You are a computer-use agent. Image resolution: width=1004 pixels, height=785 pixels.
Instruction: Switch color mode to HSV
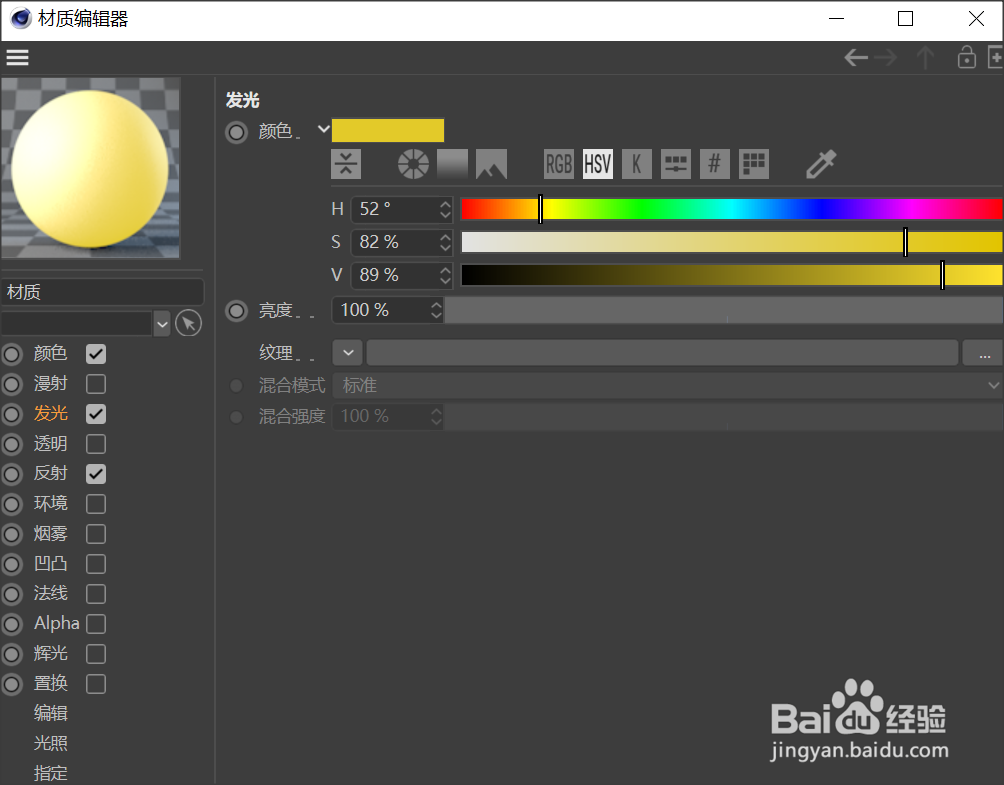pyautogui.click(x=597, y=163)
